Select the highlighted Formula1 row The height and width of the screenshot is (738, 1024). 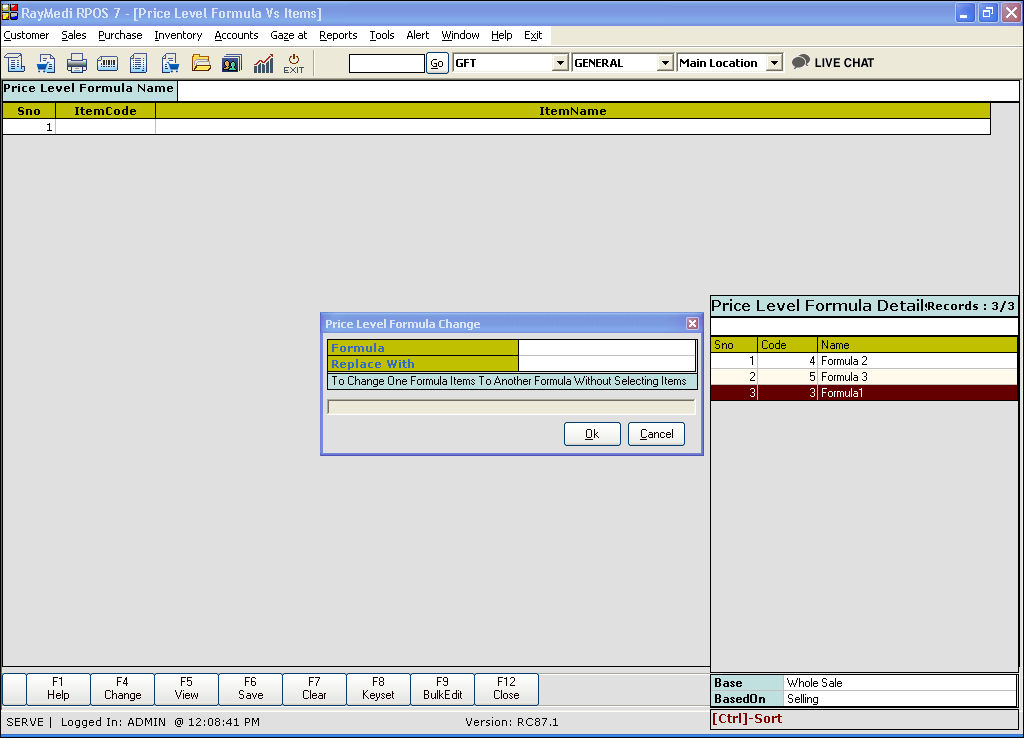click(x=864, y=393)
